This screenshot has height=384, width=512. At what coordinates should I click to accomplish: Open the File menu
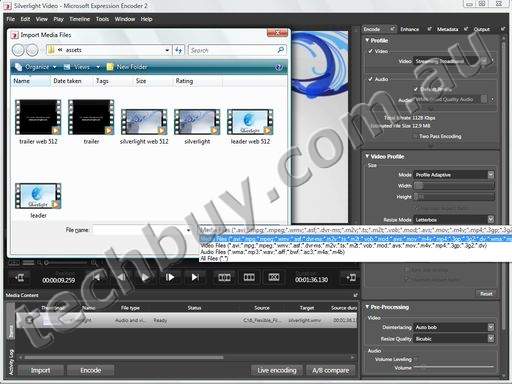pos(11,19)
